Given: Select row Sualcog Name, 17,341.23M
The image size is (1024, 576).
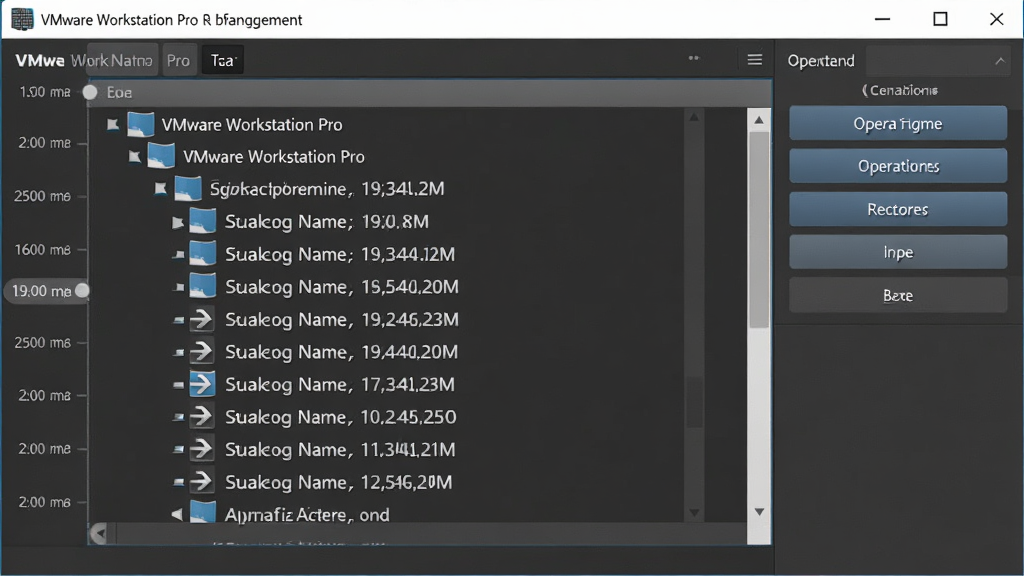Looking at the screenshot, I should [x=340, y=384].
